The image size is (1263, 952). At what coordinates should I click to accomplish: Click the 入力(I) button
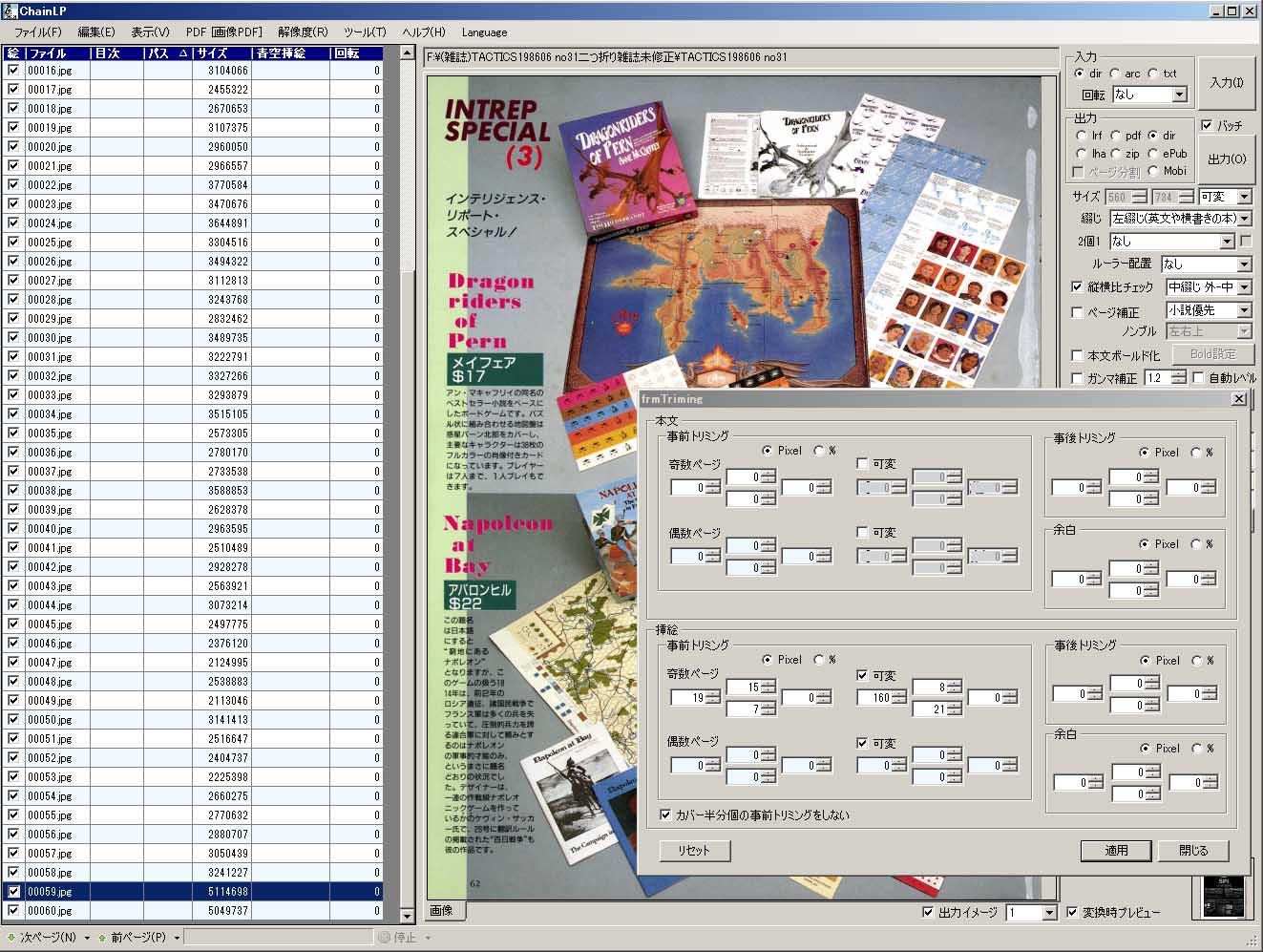tap(1226, 82)
